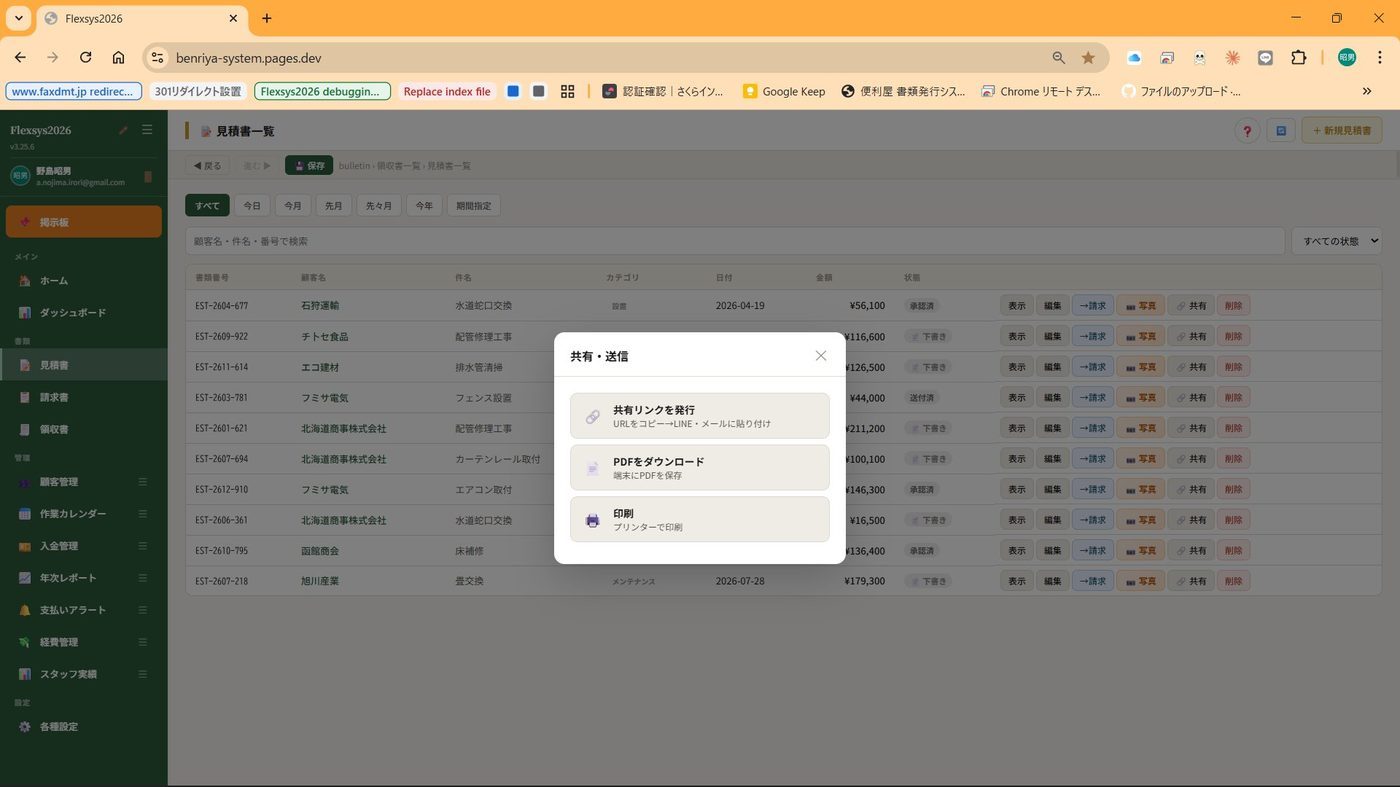1400x787 pixels.
Task: Open the Chrome tab search dropdown arrow
Action: 18,18
